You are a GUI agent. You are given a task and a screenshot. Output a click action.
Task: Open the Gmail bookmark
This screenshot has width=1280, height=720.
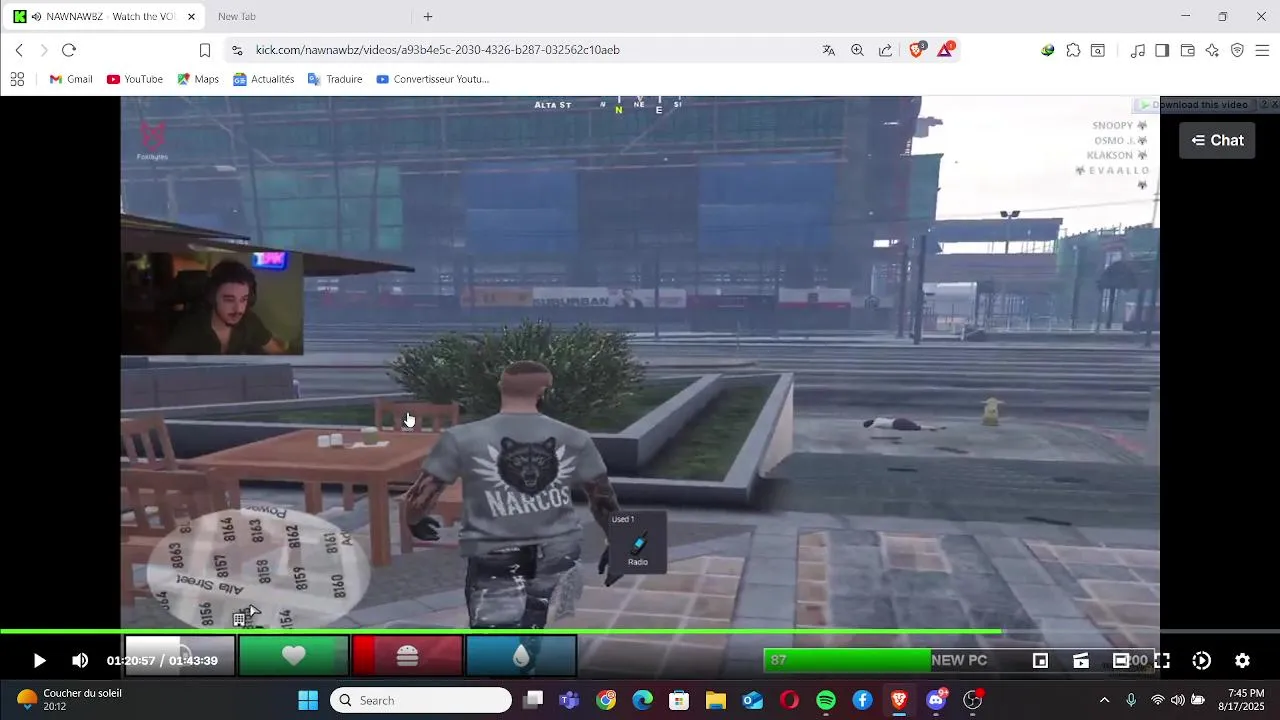click(x=71, y=79)
